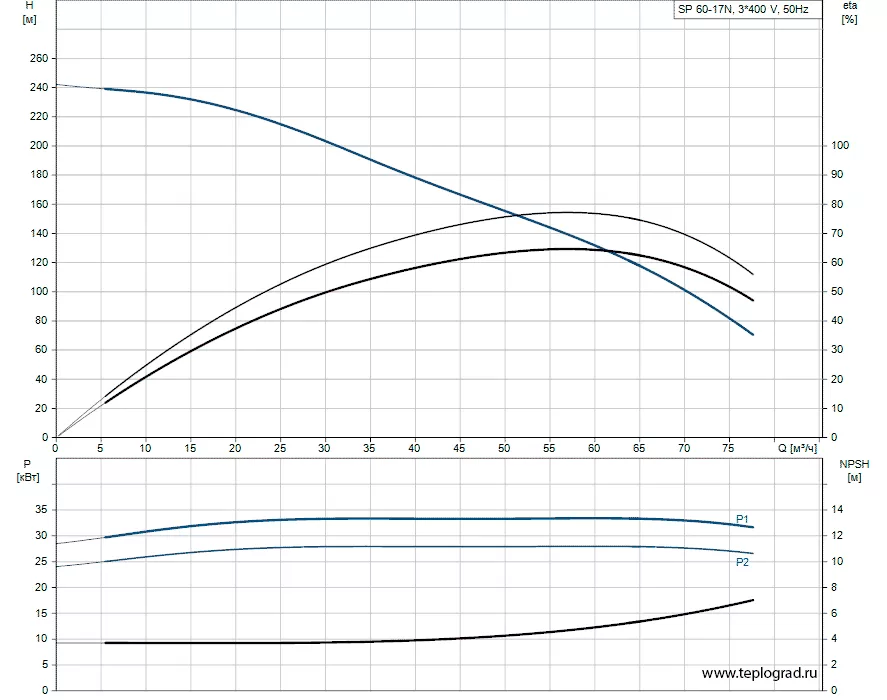Click the 100 percent tick on eta axis
Screen dimensions: 887x700
[840, 145]
